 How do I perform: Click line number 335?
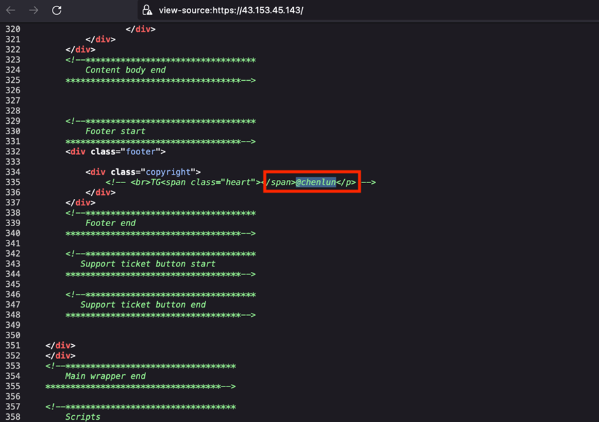[13, 182]
